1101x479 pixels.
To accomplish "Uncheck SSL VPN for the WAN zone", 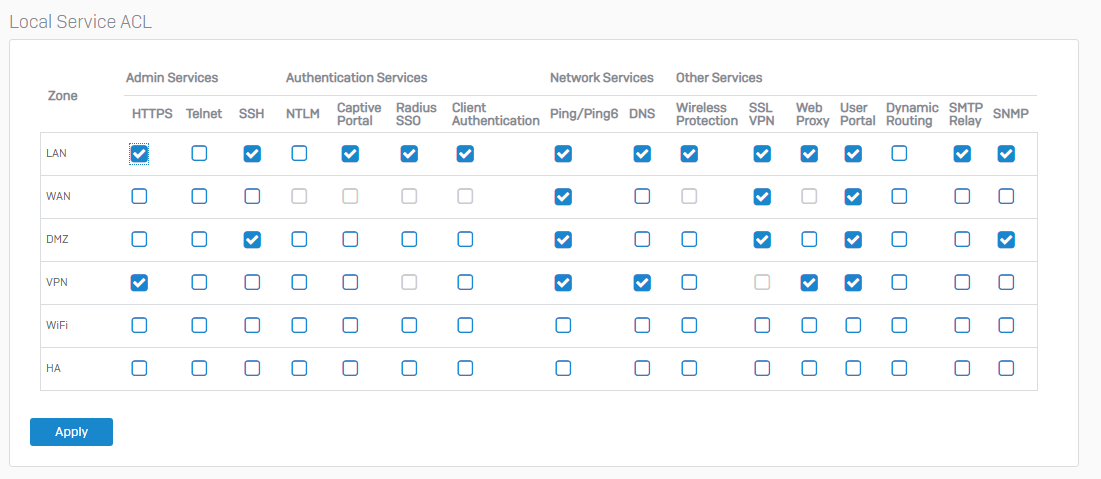I will click(762, 197).
